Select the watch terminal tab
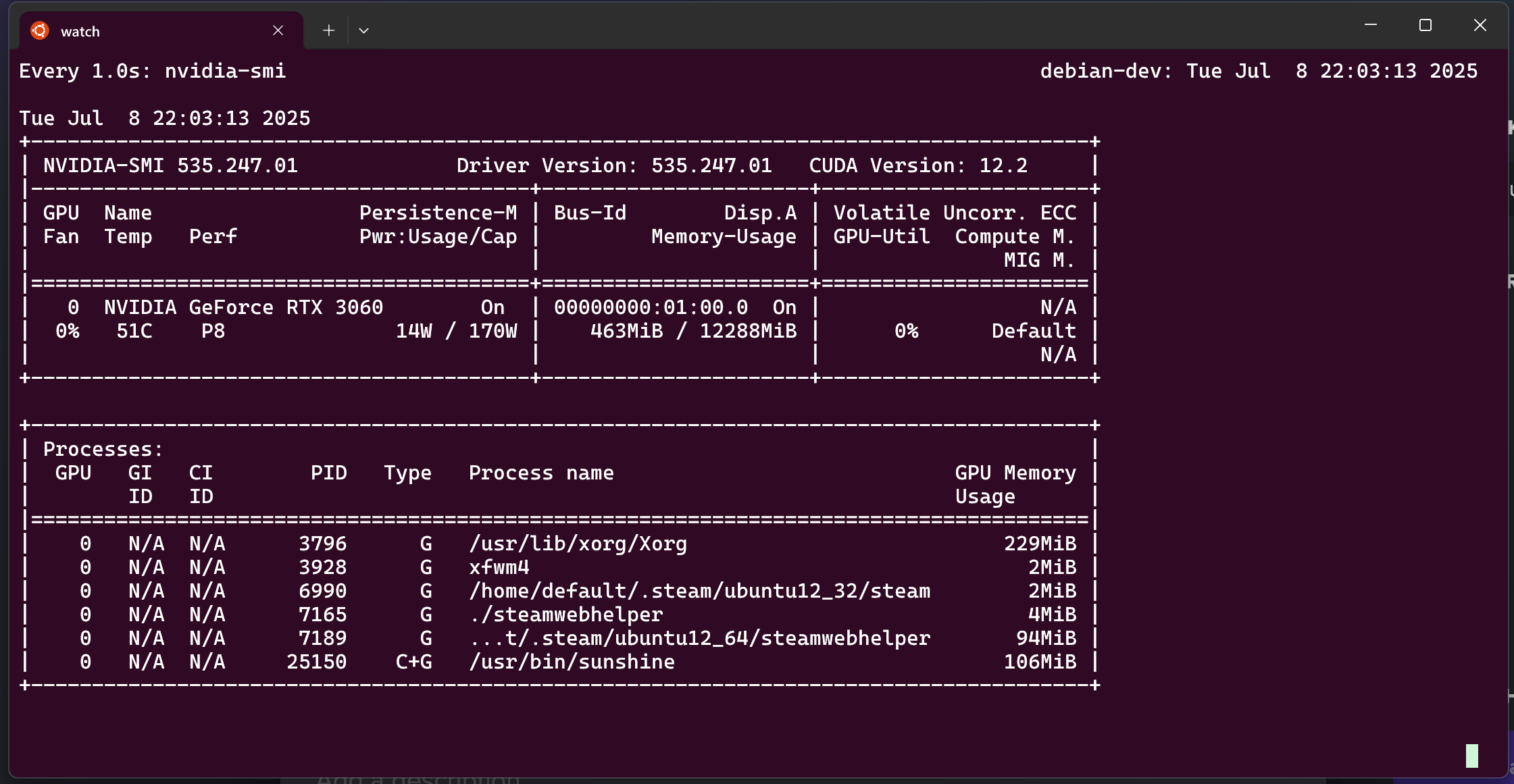 point(161,31)
